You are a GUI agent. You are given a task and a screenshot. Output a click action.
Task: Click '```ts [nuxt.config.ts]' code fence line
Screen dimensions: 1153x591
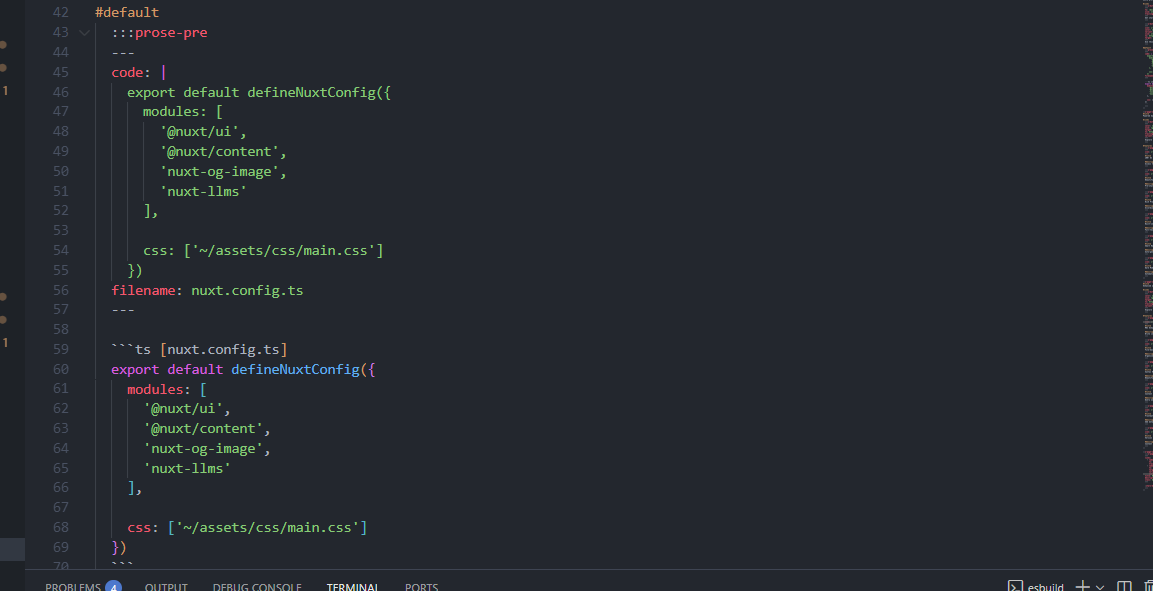click(199, 349)
